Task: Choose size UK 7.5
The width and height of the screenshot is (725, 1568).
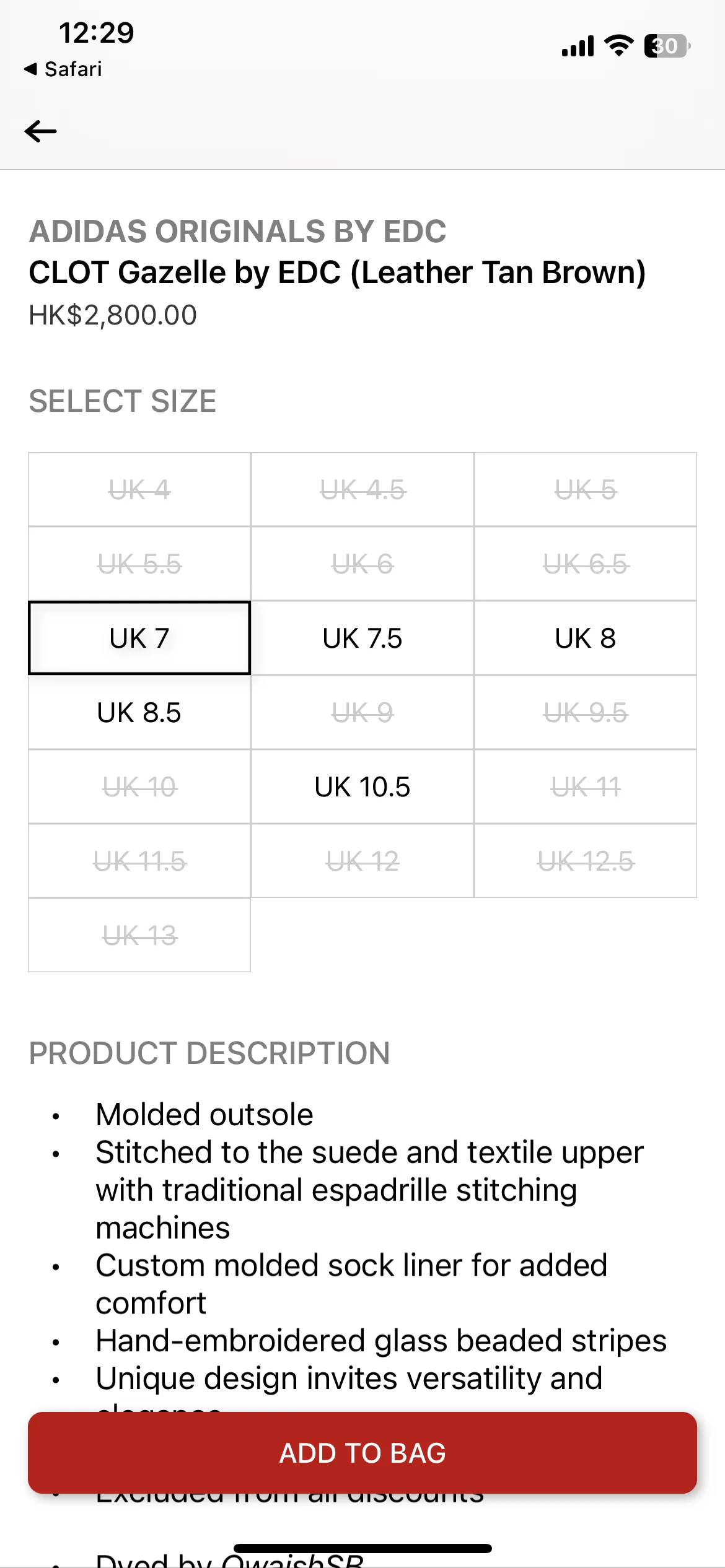Action: (362, 638)
